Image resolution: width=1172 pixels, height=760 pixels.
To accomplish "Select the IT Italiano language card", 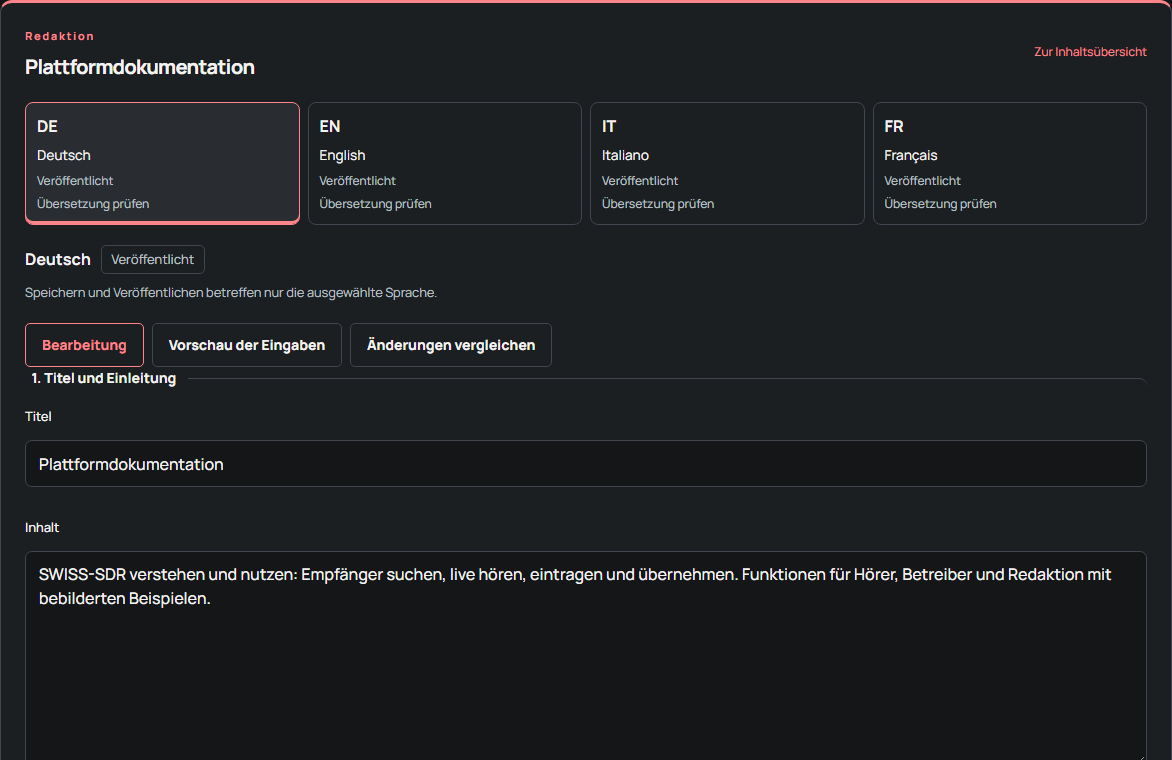I will point(727,163).
